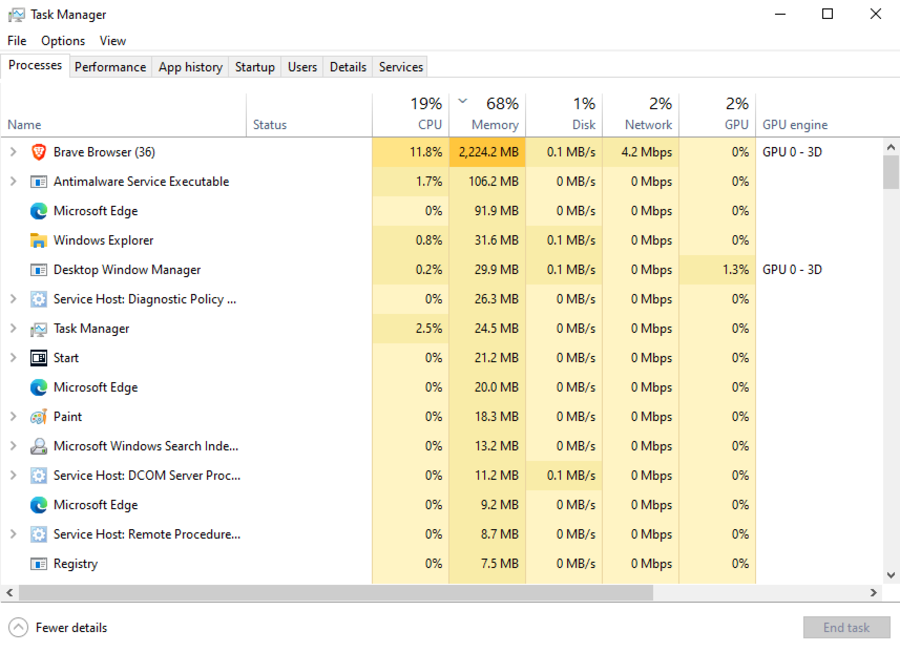
Task: Sort processes by the CPU column header
Action: [410, 114]
